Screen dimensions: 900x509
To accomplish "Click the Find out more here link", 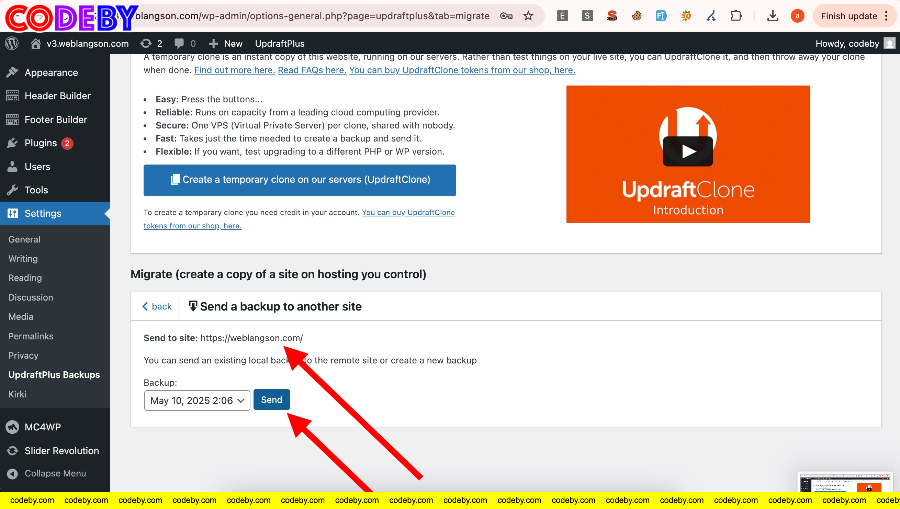I will (234, 70).
